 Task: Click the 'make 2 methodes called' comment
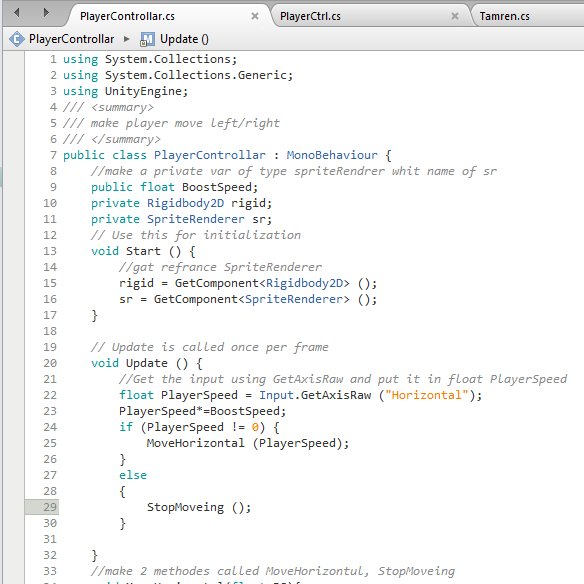point(273,571)
